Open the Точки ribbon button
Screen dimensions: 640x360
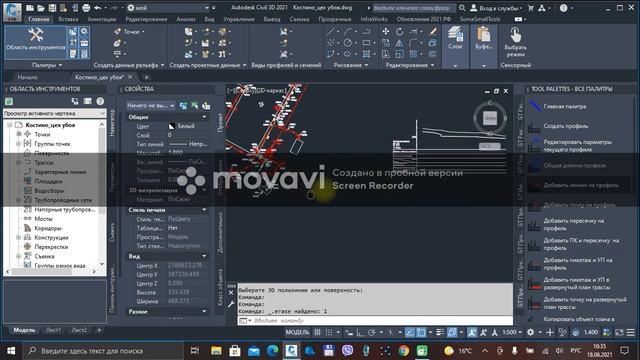[x=129, y=31]
